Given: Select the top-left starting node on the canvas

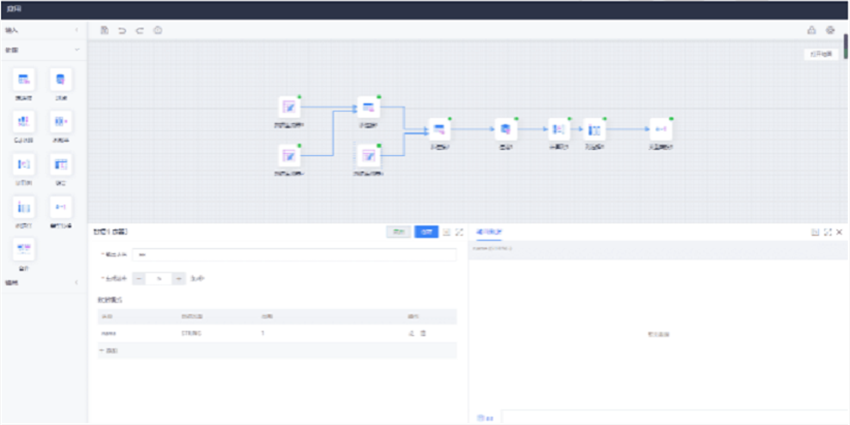Looking at the screenshot, I should click(x=289, y=106).
